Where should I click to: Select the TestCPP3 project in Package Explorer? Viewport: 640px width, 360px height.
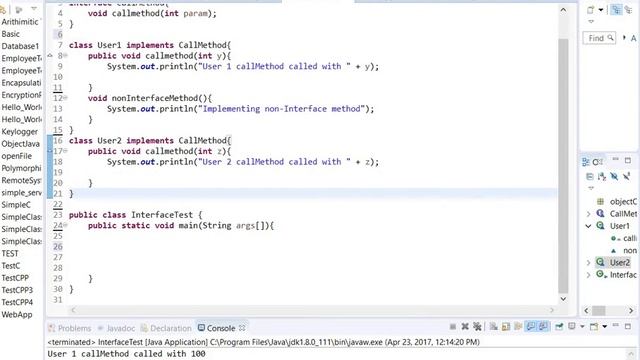click(17, 290)
